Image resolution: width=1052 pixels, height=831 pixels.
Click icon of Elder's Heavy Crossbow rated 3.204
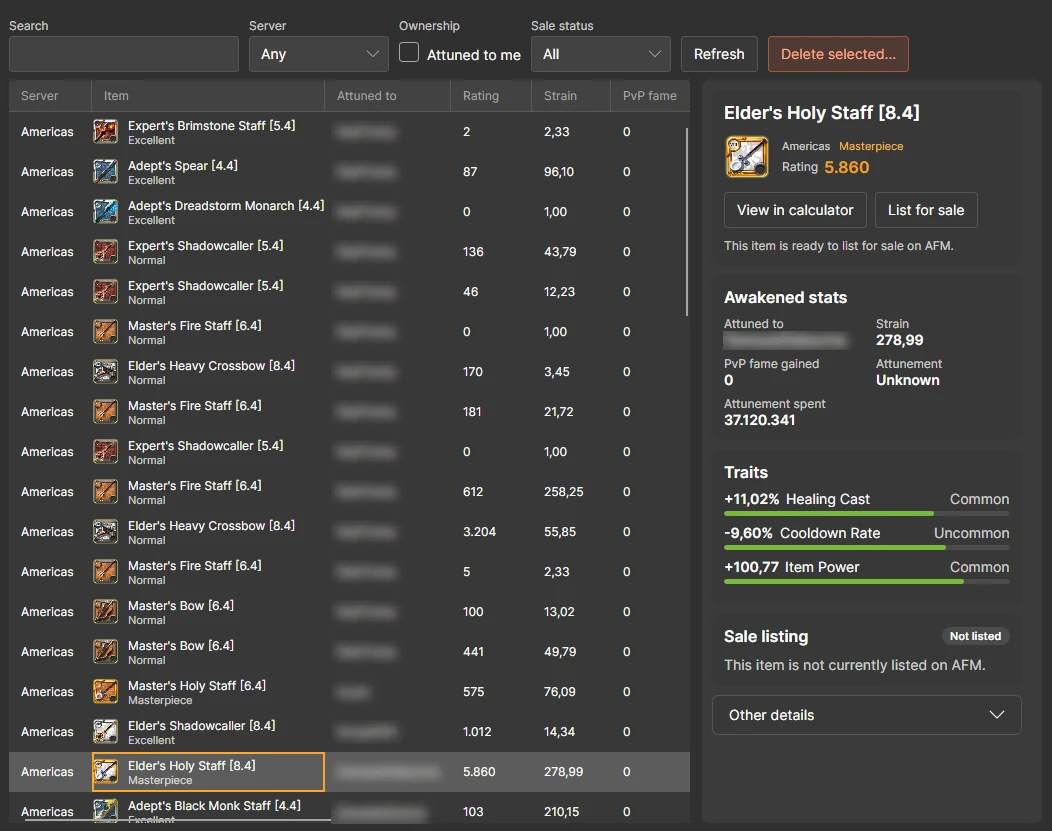(x=105, y=532)
